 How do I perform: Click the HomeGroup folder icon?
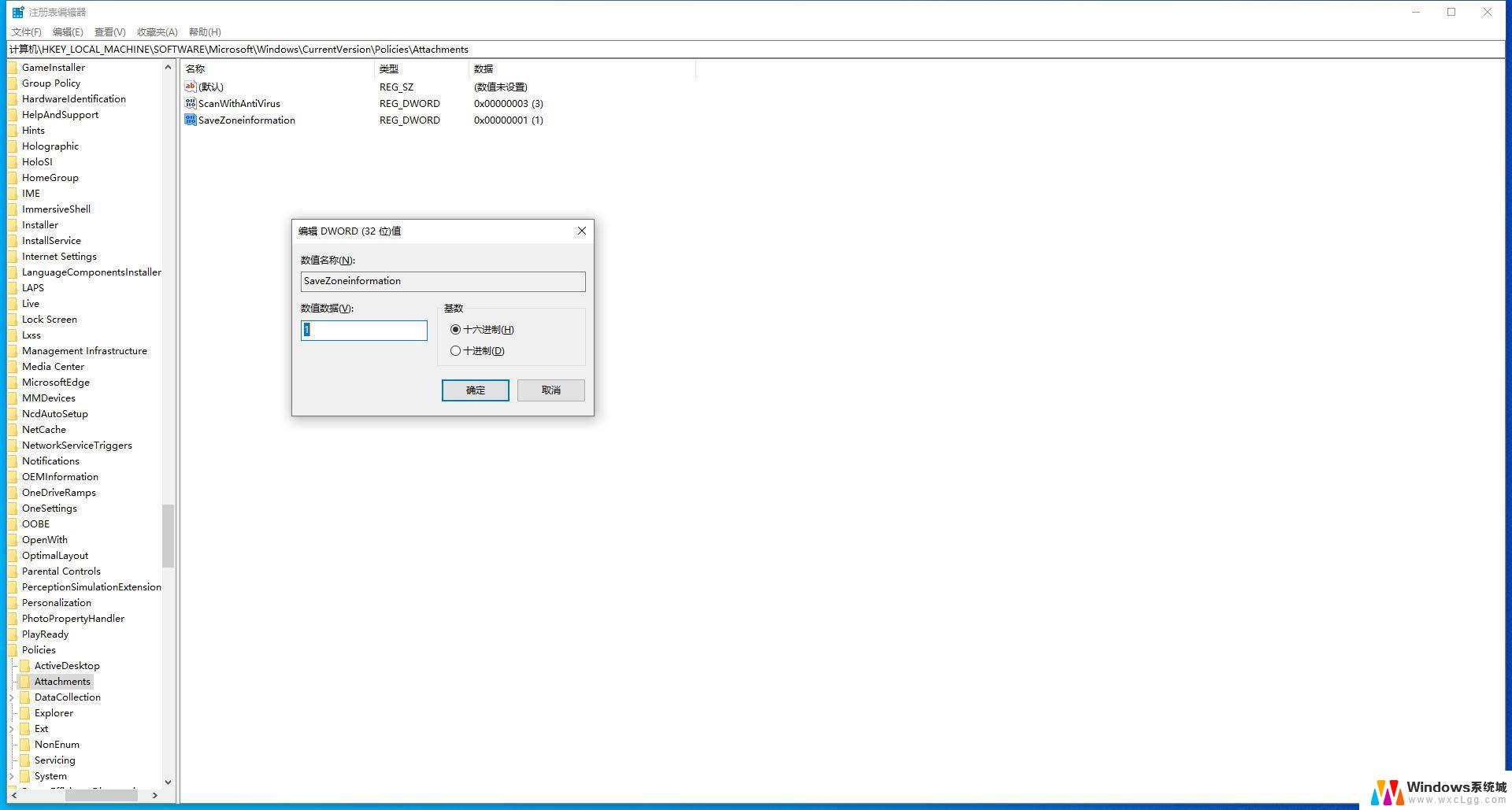[x=13, y=178]
